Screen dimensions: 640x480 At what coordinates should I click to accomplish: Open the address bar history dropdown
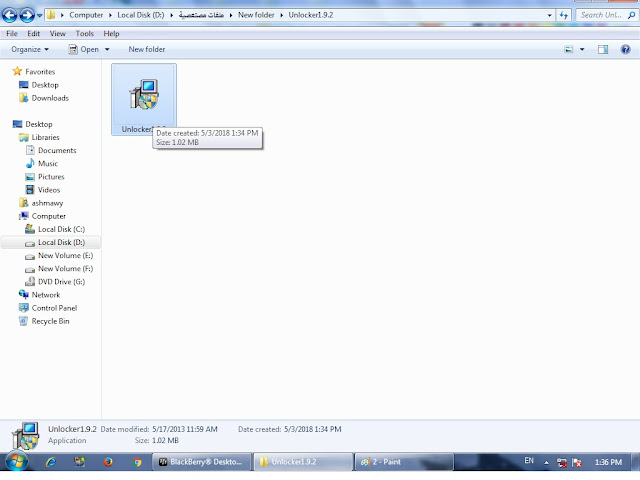coord(549,15)
